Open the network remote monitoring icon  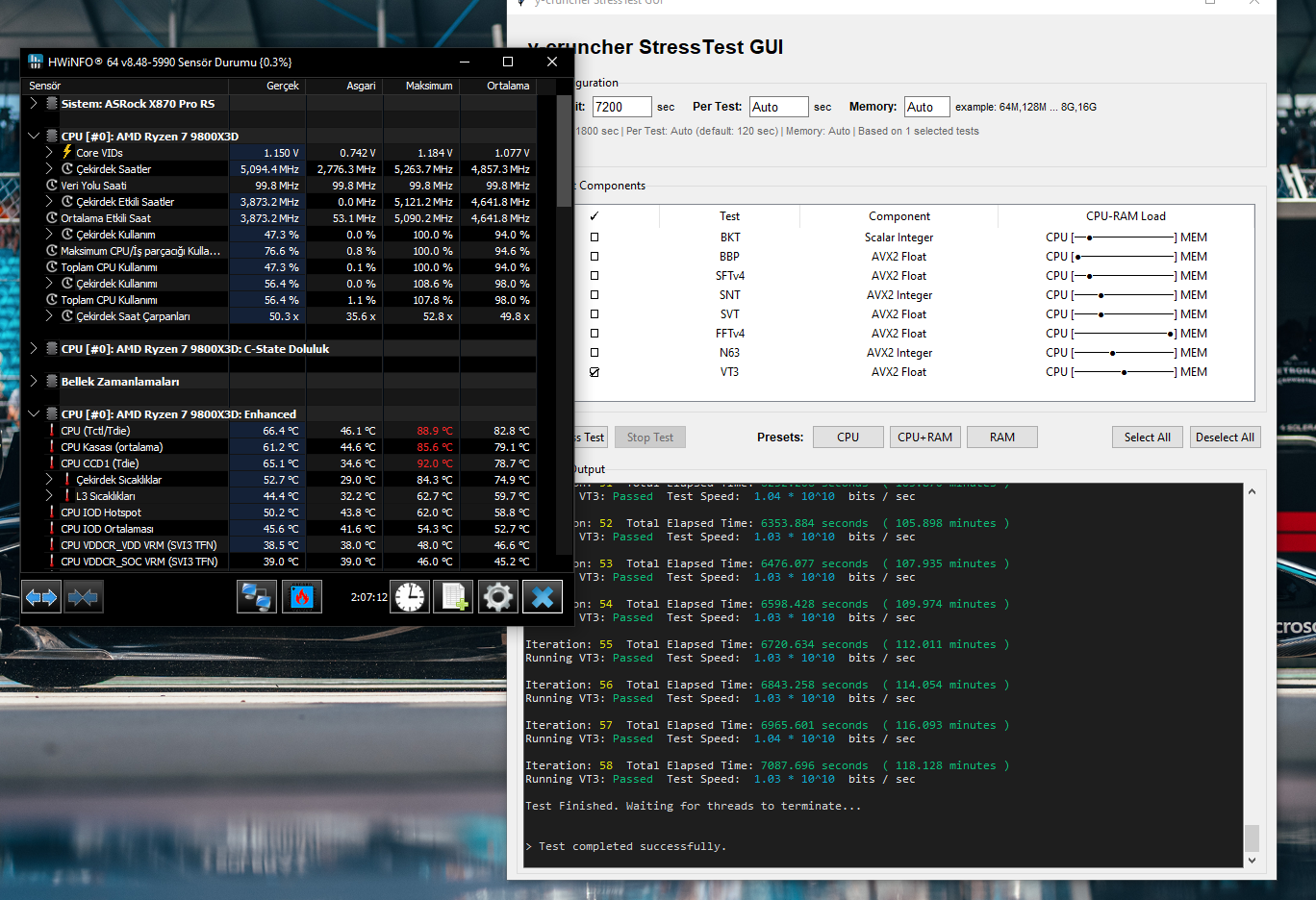257,597
